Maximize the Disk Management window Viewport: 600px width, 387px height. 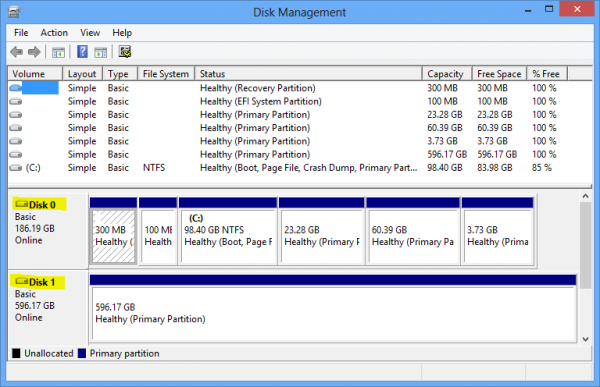point(549,9)
